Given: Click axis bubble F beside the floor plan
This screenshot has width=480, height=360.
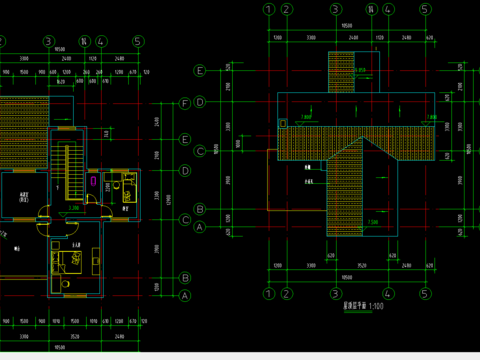Looking at the screenshot, I should click(185, 103).
